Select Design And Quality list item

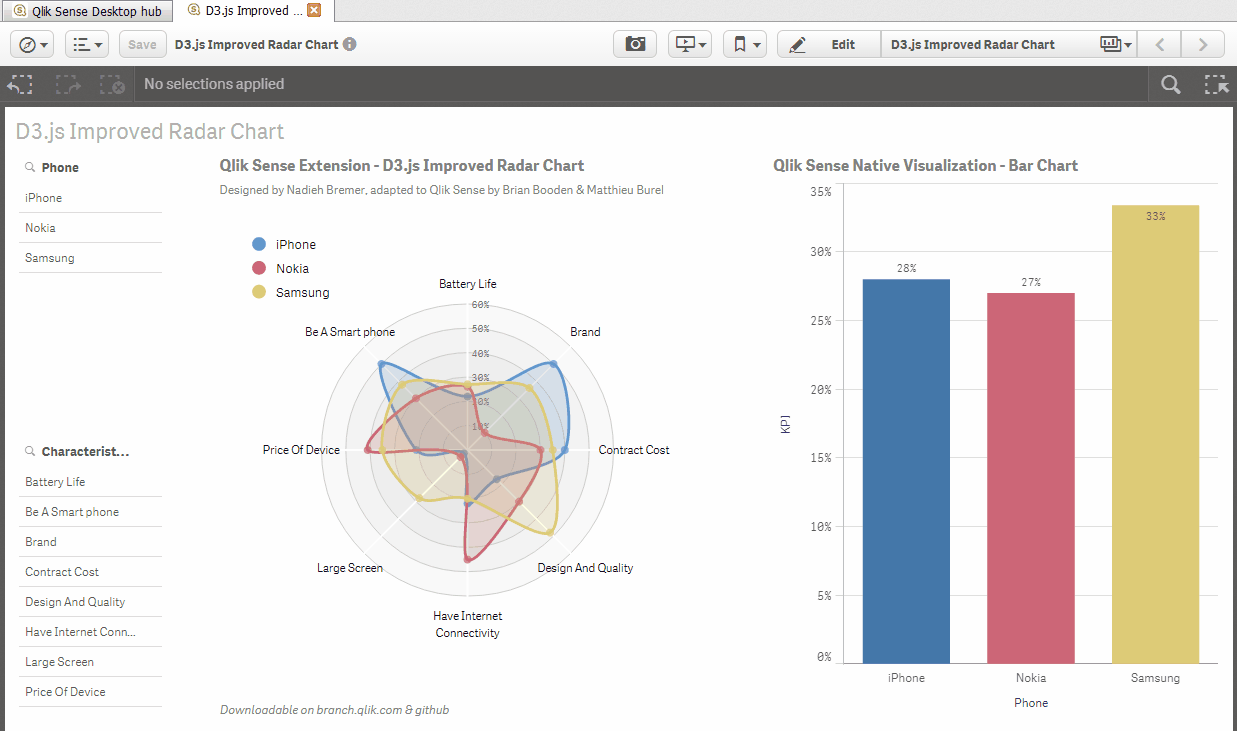(x=91, y=602)
